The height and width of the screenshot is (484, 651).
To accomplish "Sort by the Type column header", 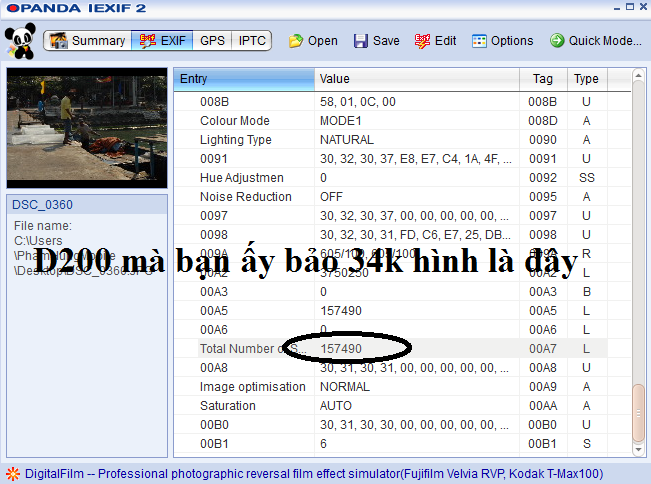I will click(x=587, y=79).
